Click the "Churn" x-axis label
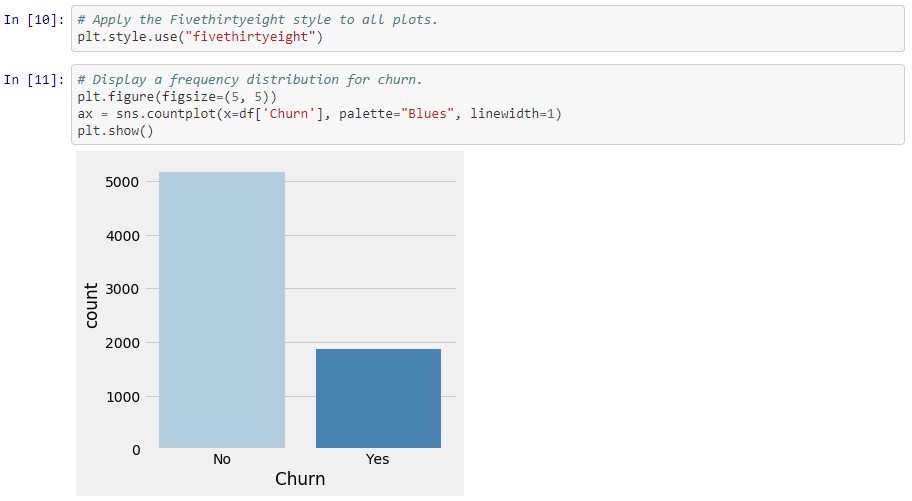 tap(300, 479)
